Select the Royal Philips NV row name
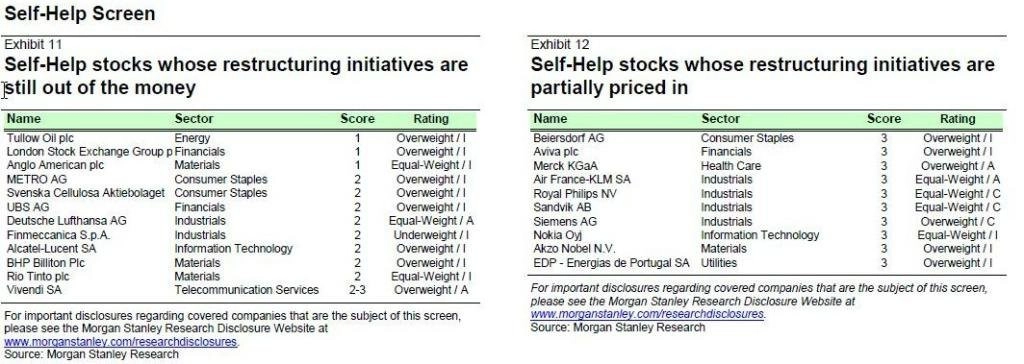Screen dimensions: 1024x364 pyautogui.click(x=574, y=194)
